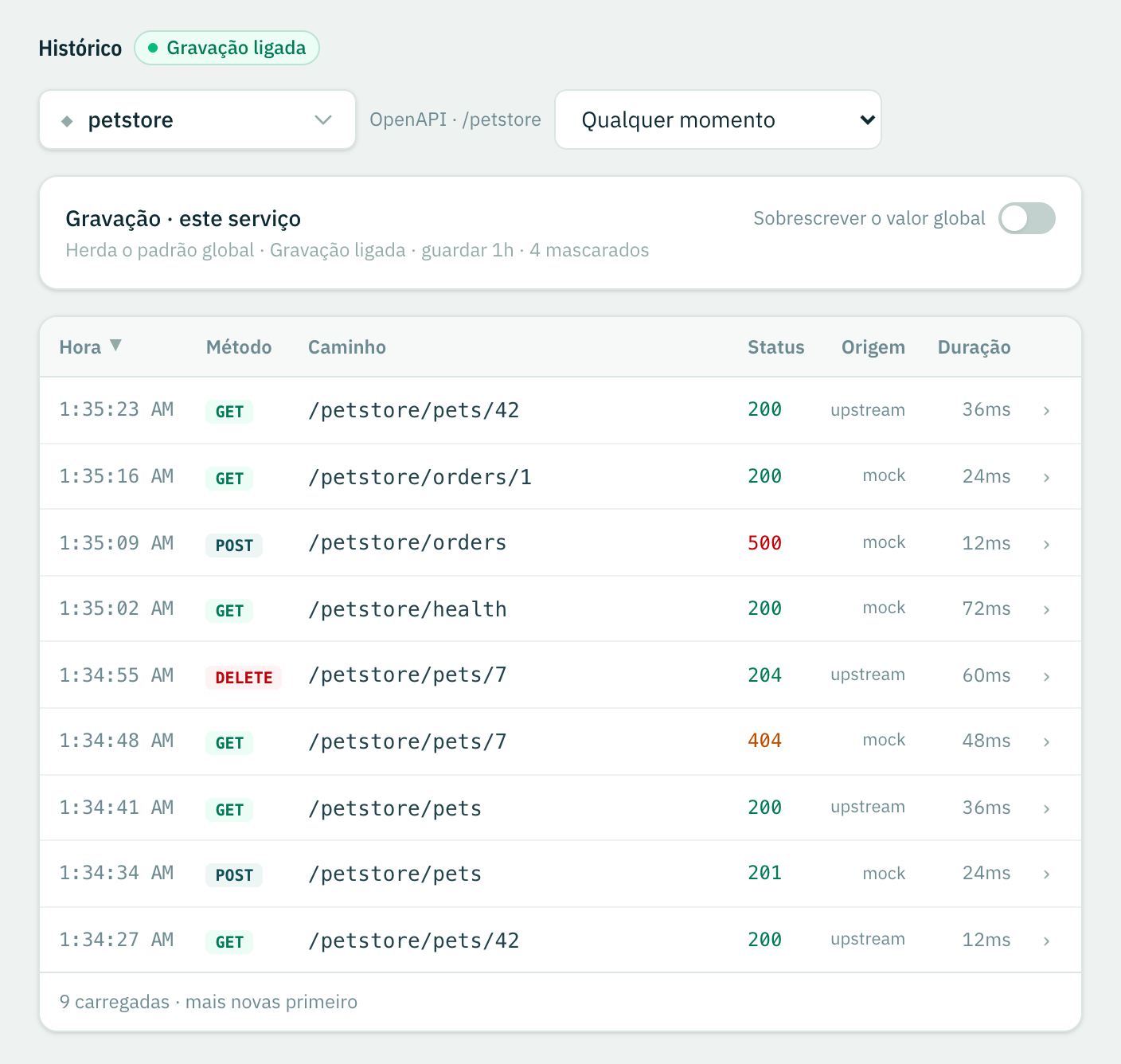Viewport: 1121px width, 1064px height.
Task: Open details chevron for 1:34:55 AM row
Action: (x=1046, y=676)
